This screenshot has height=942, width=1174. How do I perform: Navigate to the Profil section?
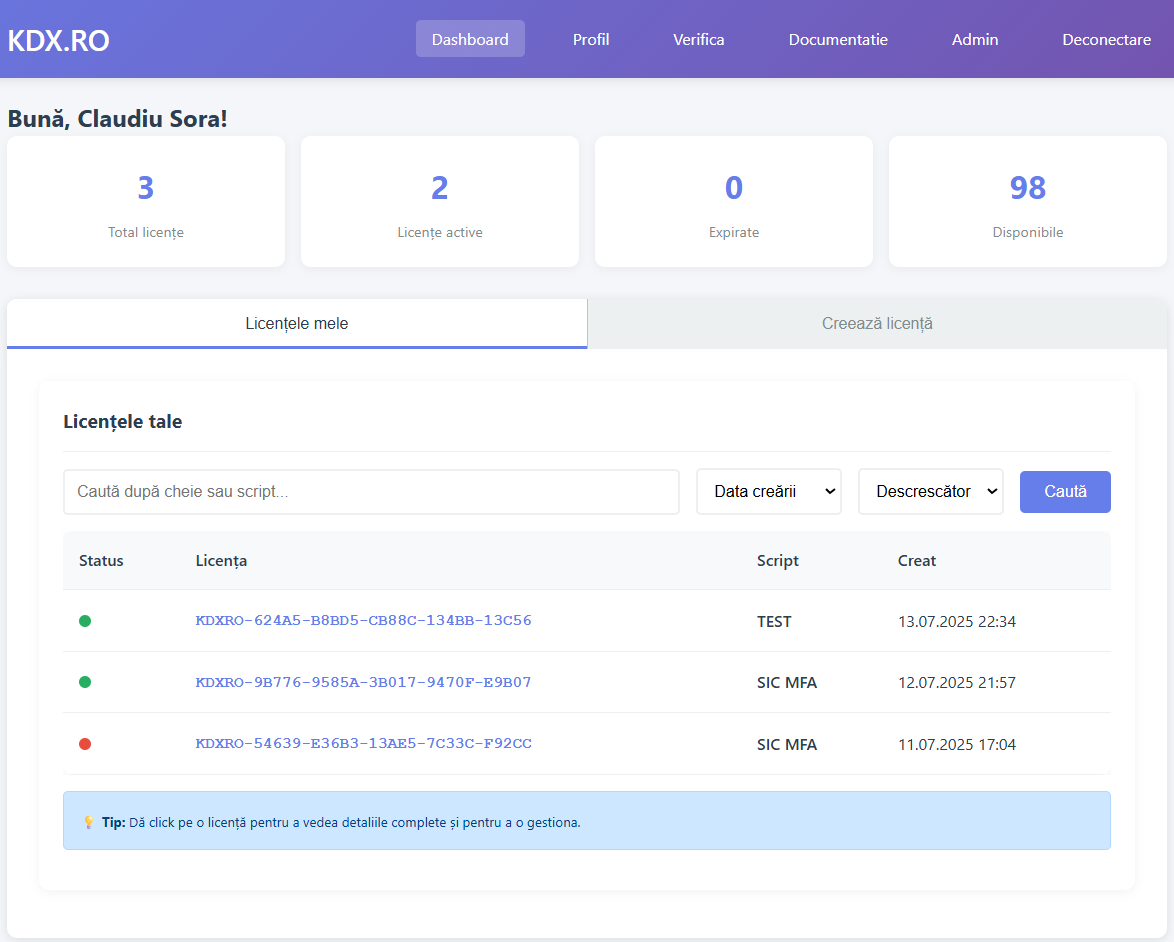pos(591,39)
